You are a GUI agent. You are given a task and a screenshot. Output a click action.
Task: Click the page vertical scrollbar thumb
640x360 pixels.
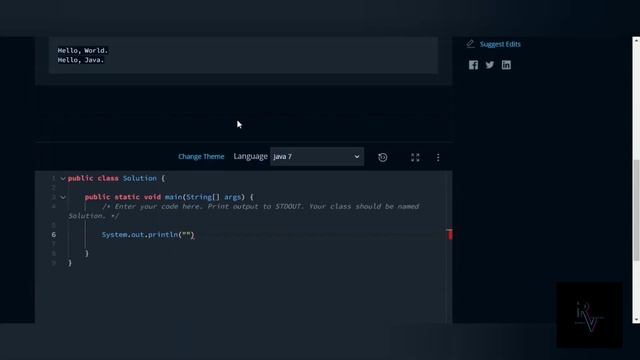tap(636, 210)
